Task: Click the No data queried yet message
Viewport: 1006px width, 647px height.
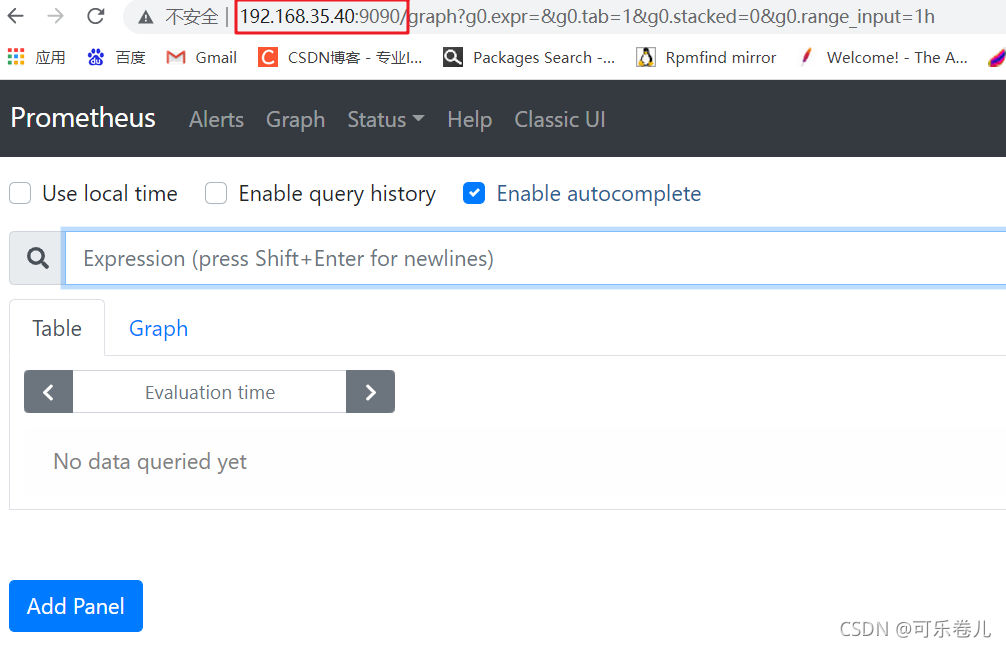Action: pyautogui.click(x=150, y=462)
